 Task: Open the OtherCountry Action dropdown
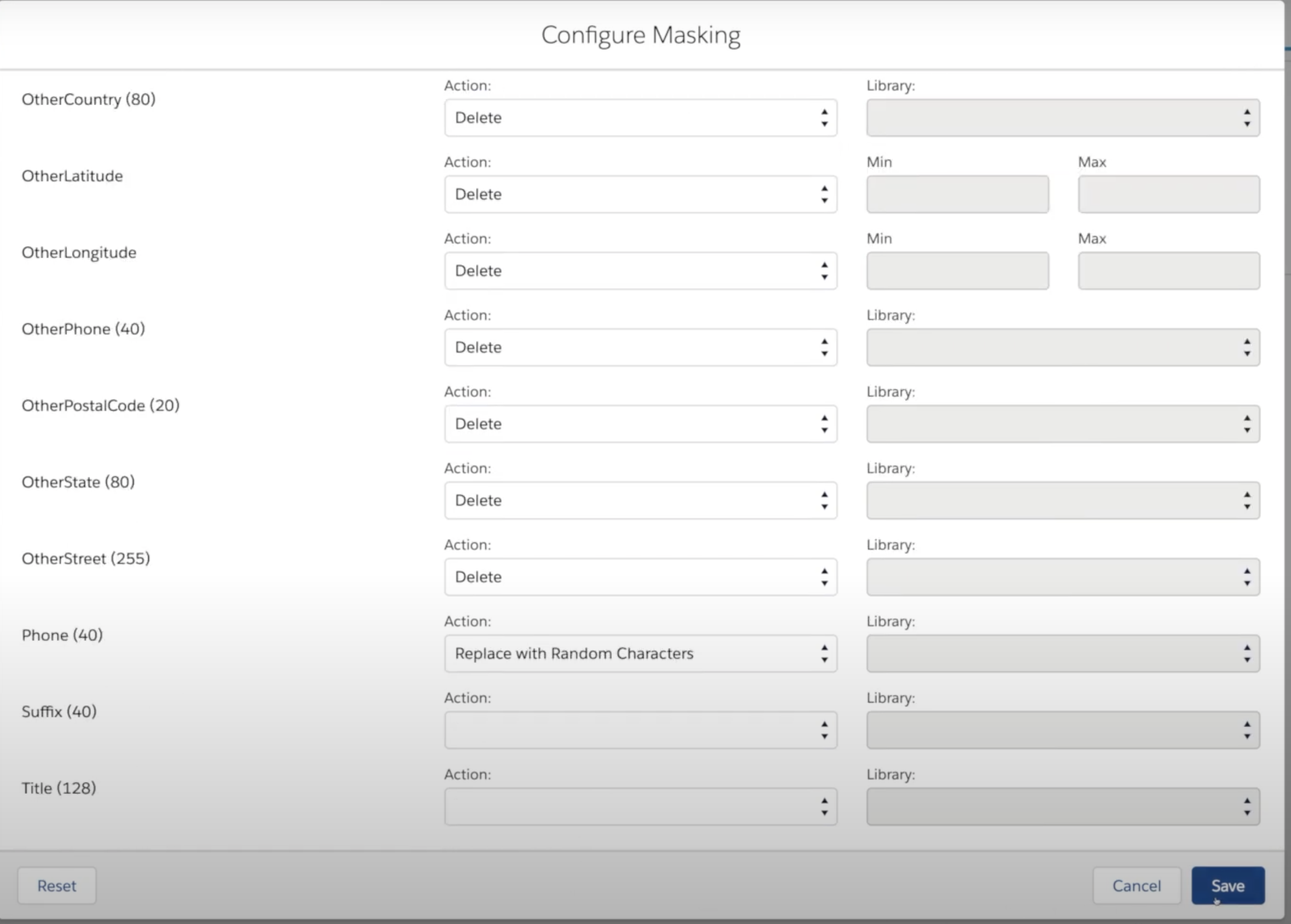pos(641,118)
